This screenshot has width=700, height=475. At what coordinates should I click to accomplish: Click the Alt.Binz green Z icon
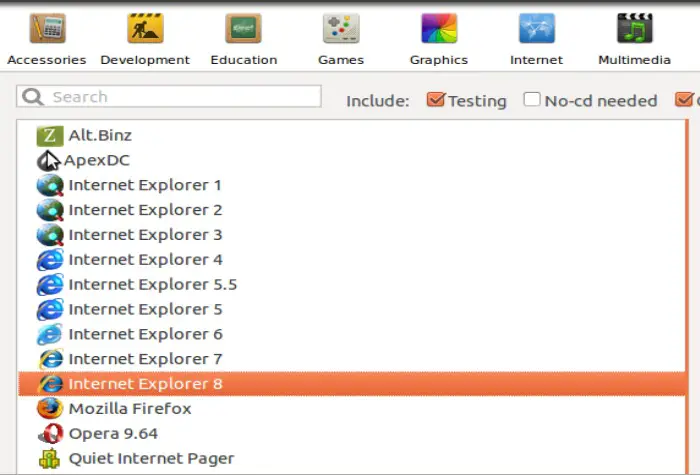pos(50,136)
